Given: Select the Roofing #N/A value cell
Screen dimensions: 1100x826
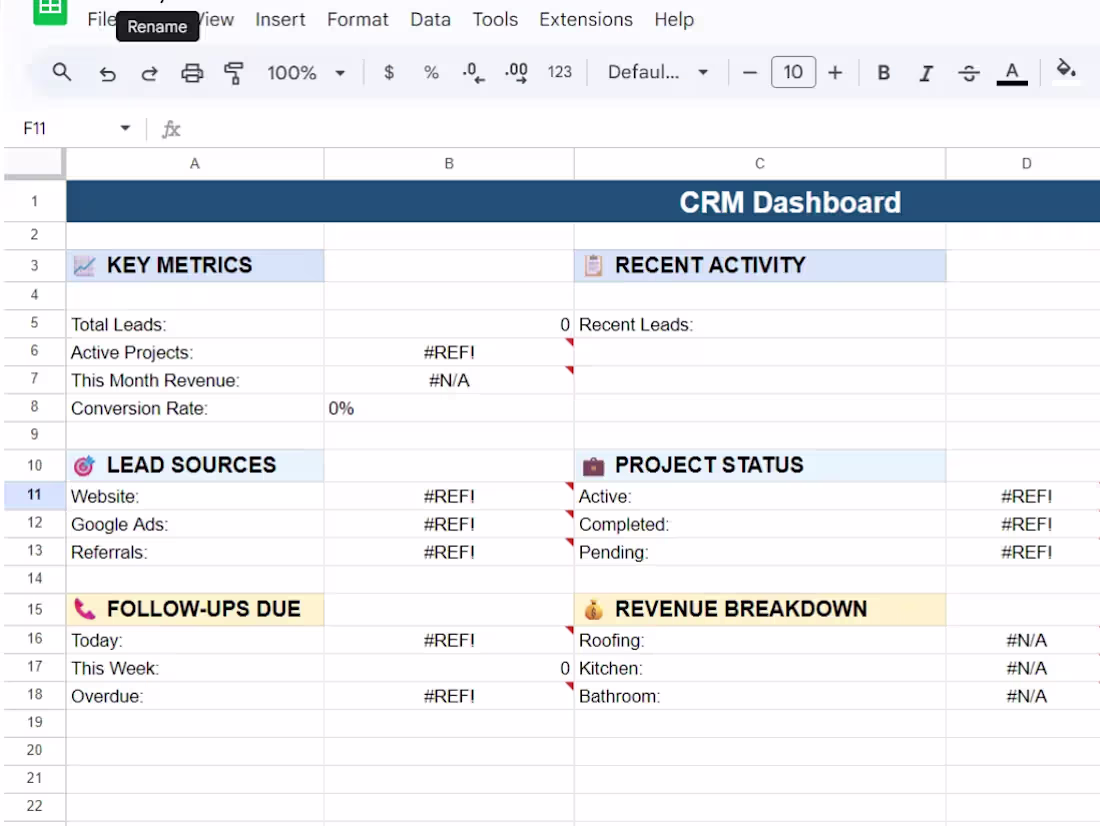Looking at the screenshot, I should pos(1023,640).
